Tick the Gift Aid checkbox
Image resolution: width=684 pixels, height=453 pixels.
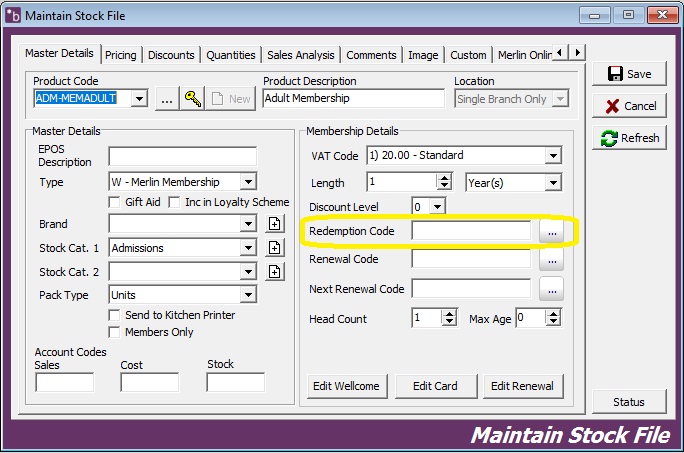(x=114, y=202)
